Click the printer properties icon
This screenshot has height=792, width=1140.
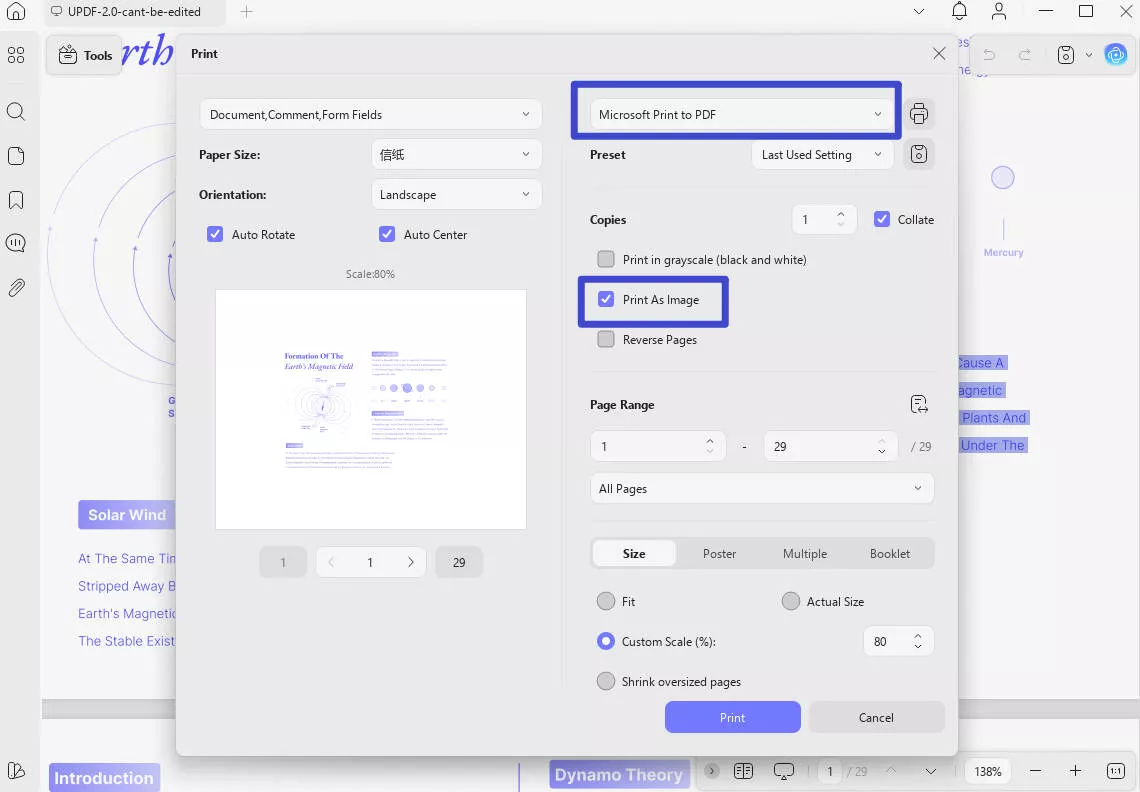(919, 114)
